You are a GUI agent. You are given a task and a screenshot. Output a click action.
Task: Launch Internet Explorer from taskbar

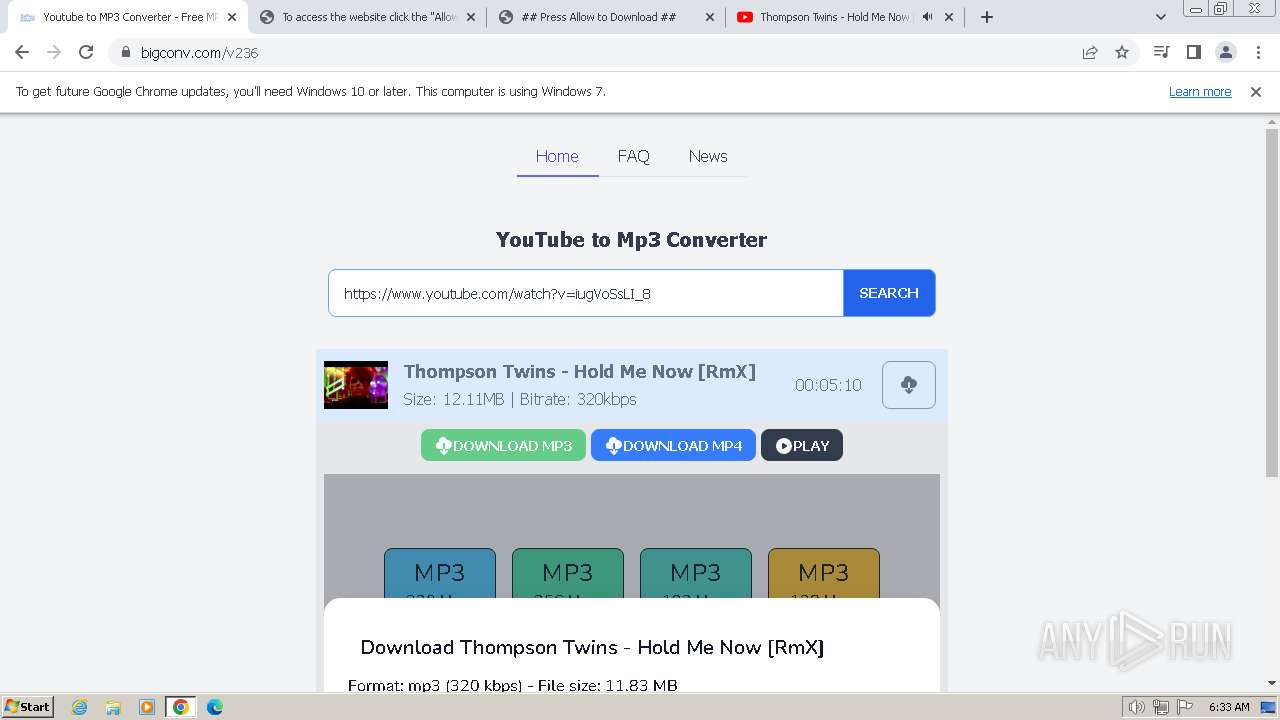tap(79, 707)
